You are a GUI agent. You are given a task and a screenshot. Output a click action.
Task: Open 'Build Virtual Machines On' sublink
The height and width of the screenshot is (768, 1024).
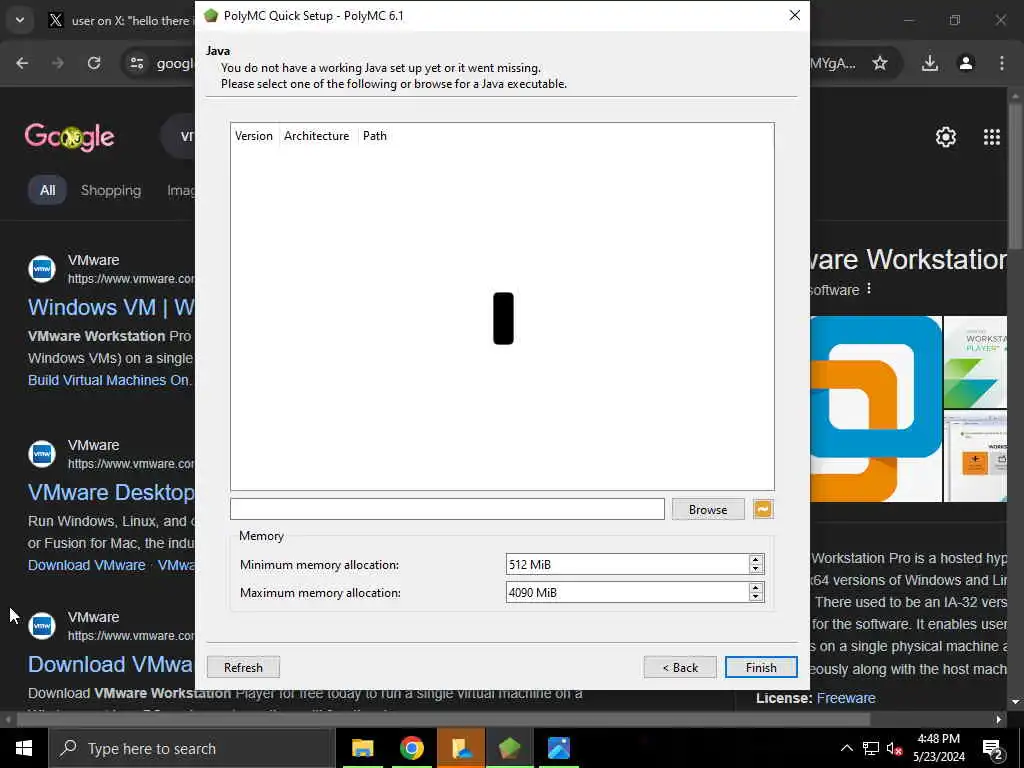pos(109,380)
